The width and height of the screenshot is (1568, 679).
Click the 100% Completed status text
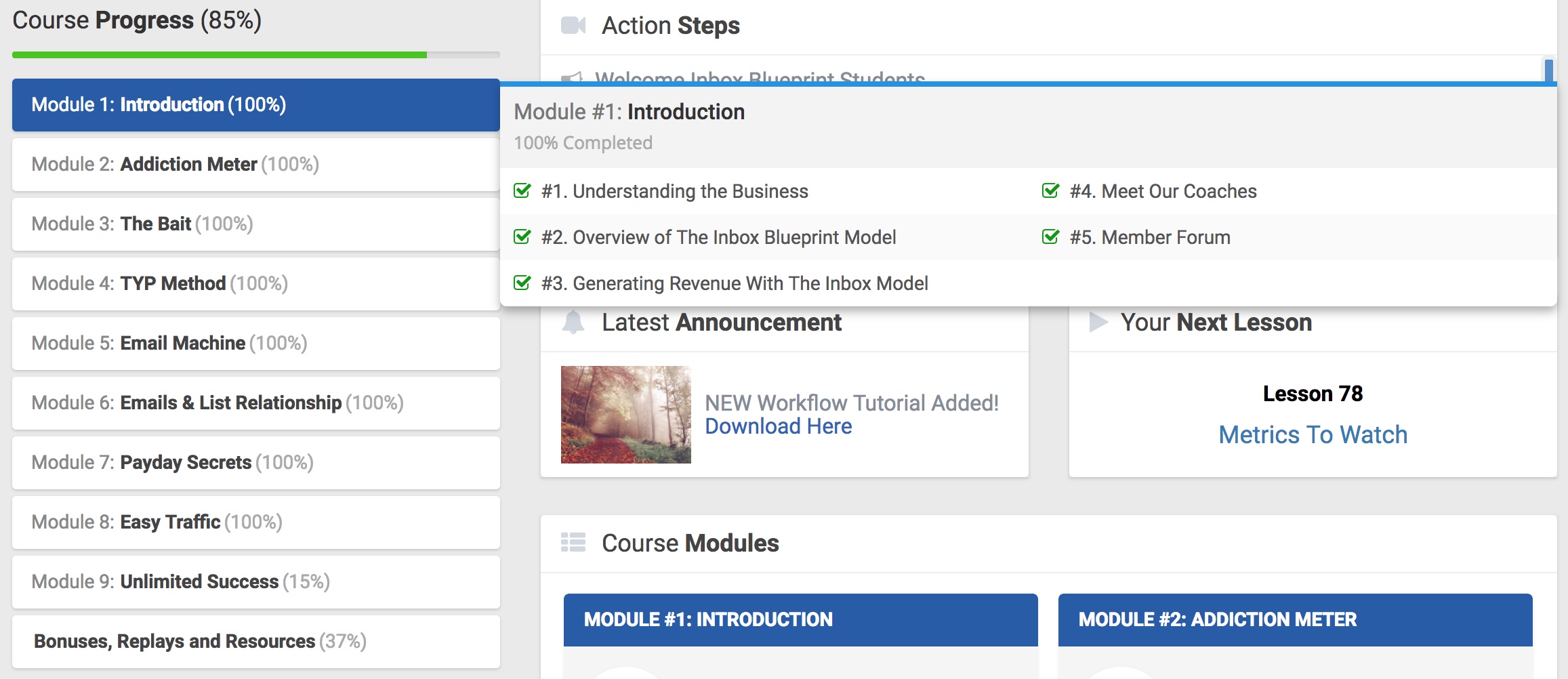[583, 143]
